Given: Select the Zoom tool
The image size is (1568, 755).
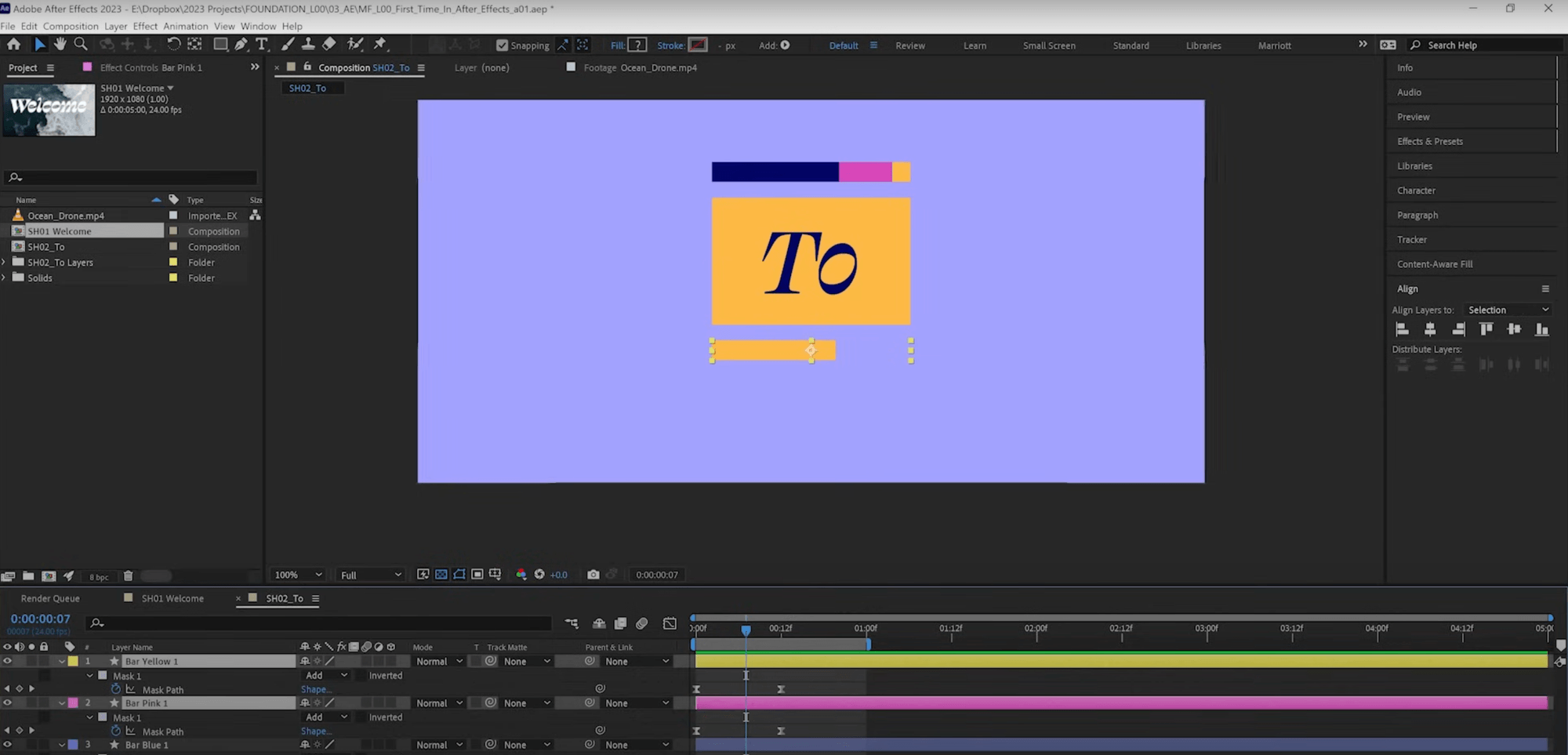Looking at the screenshot, I should [80, 44].
